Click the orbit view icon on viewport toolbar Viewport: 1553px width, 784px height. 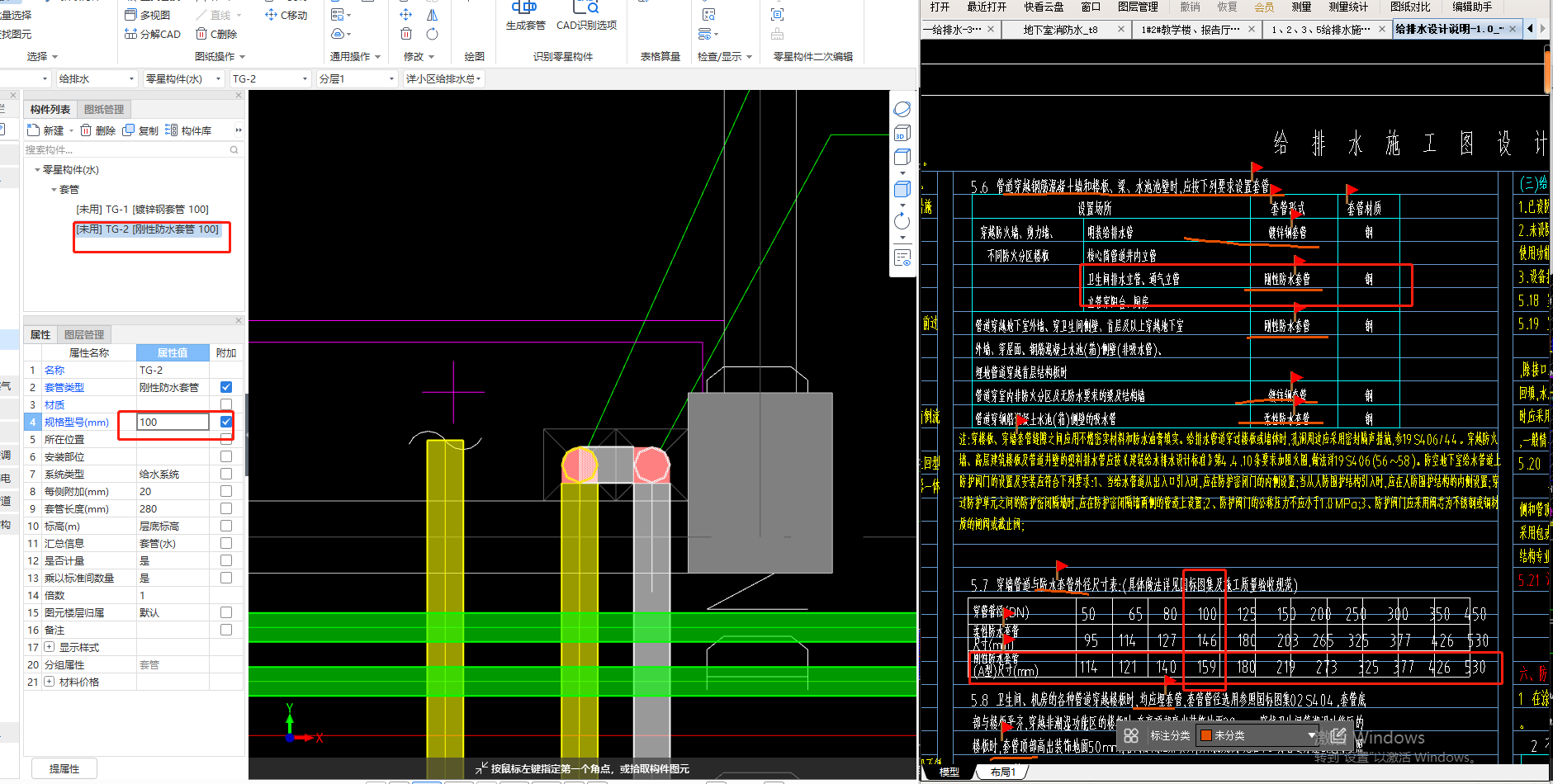902,109
